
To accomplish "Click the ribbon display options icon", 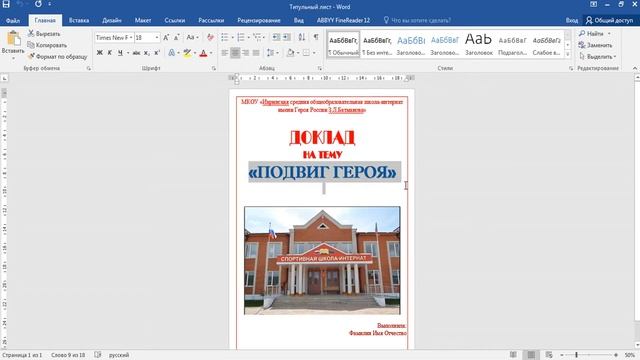I will (593, 4).
